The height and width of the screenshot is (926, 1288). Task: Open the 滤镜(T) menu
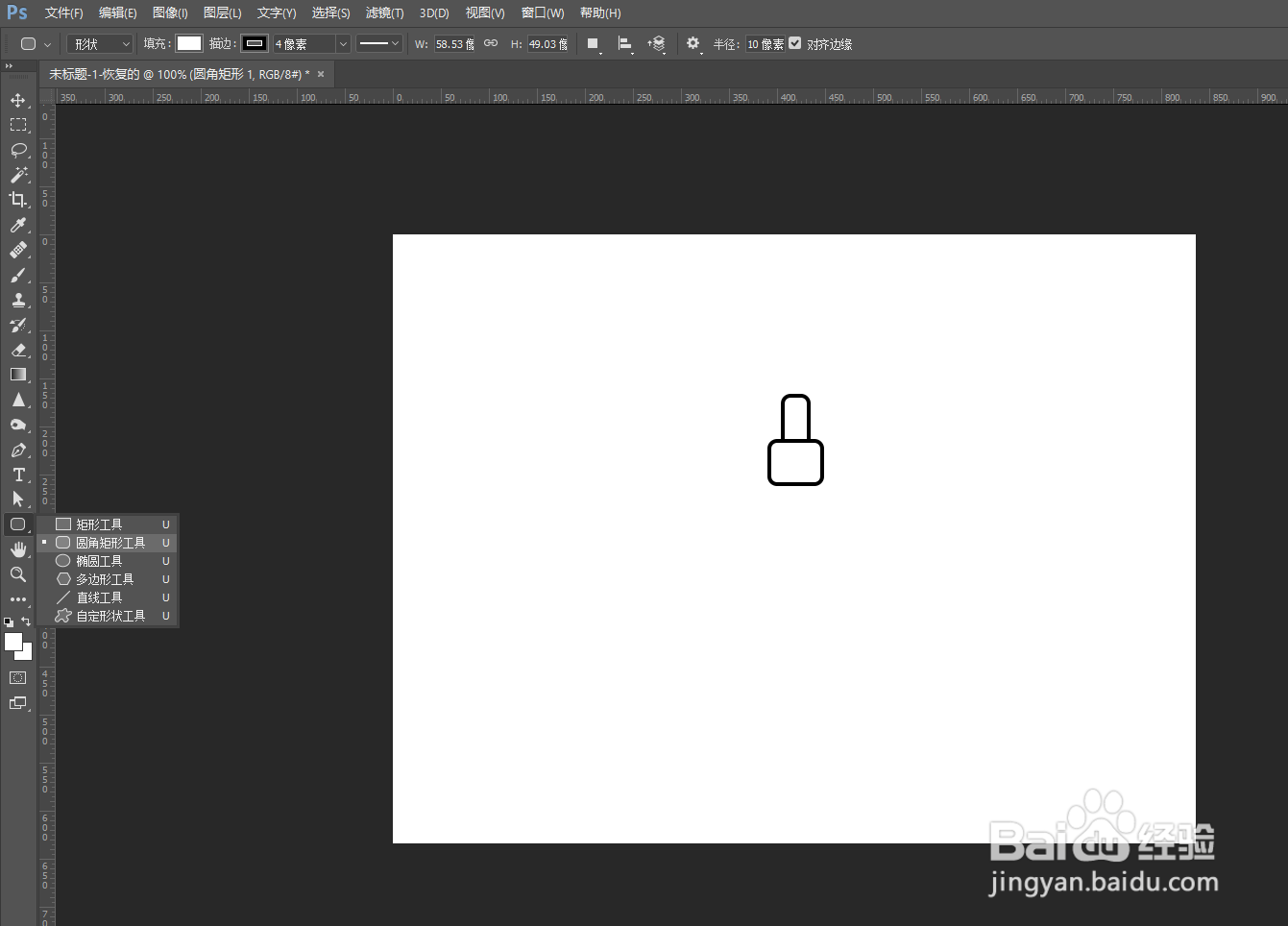pos(384,12)
